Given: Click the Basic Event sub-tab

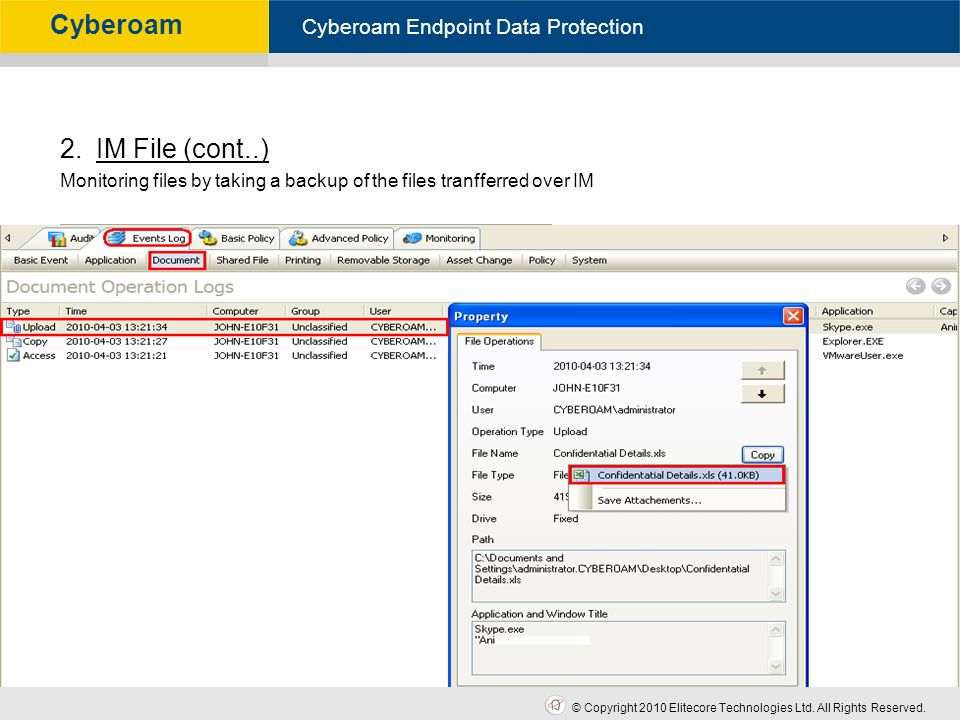Looking at the screenshot, I should coord(40,260).
